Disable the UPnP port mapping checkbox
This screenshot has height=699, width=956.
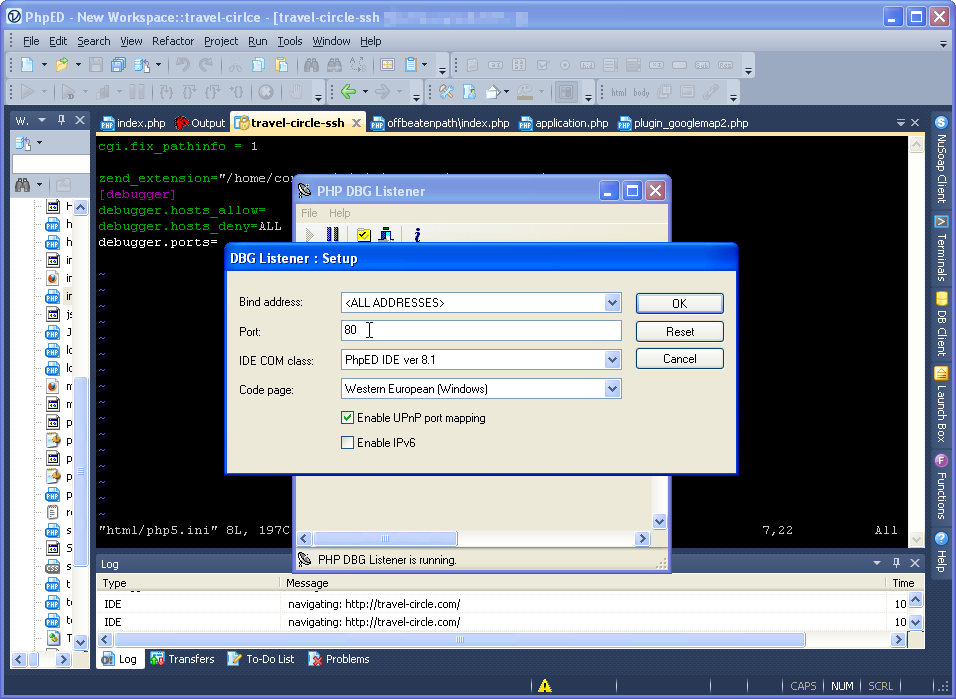pyautogui.click(x=348, y=418)
